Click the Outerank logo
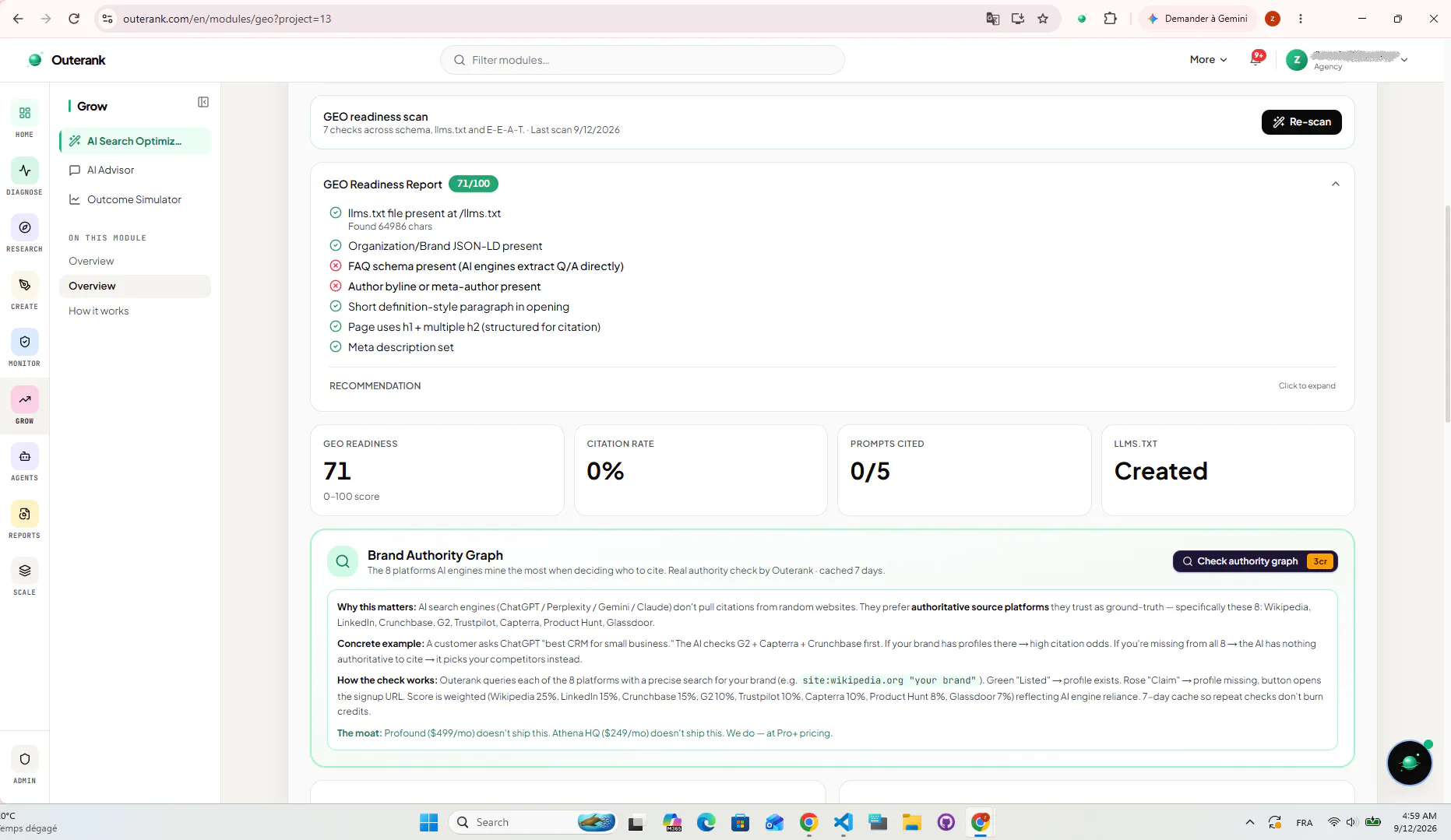Image resolution: width=1451 pixels, height=840 pixels. tap(67, 60)
